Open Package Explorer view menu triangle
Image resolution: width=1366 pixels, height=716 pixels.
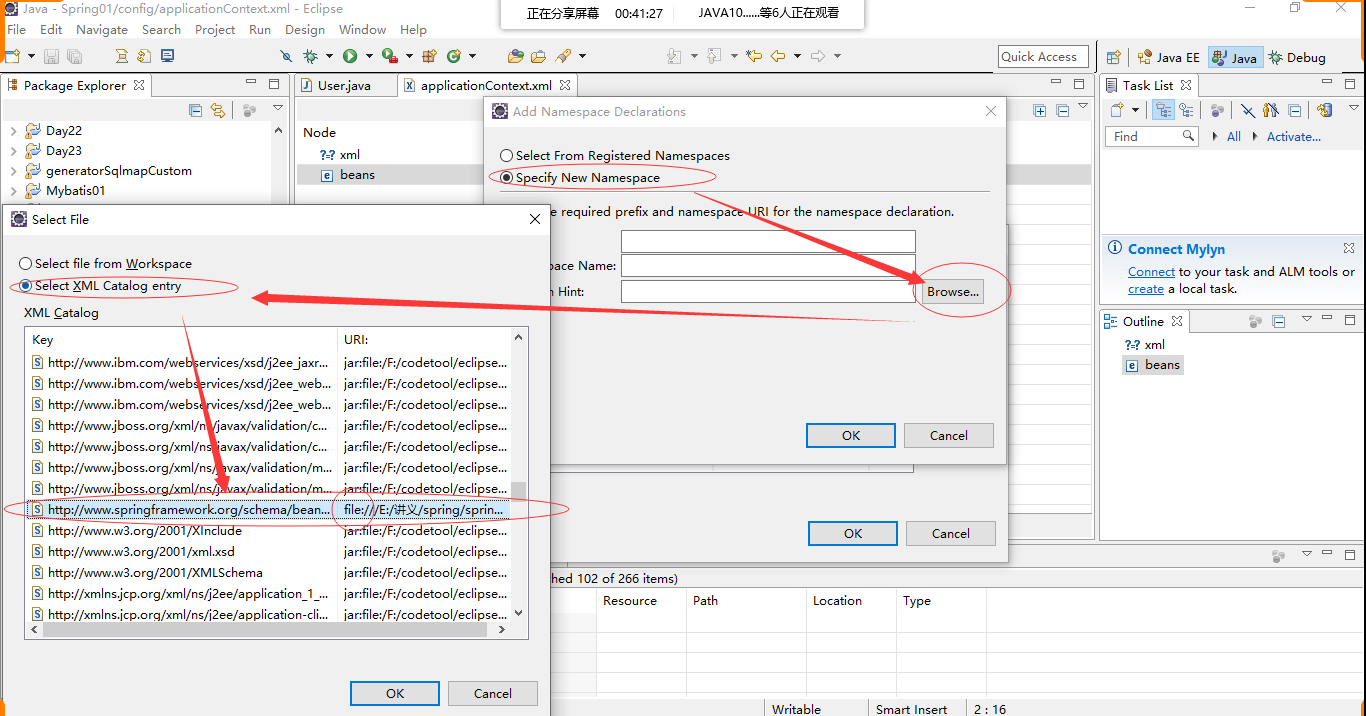pos(278,108)
